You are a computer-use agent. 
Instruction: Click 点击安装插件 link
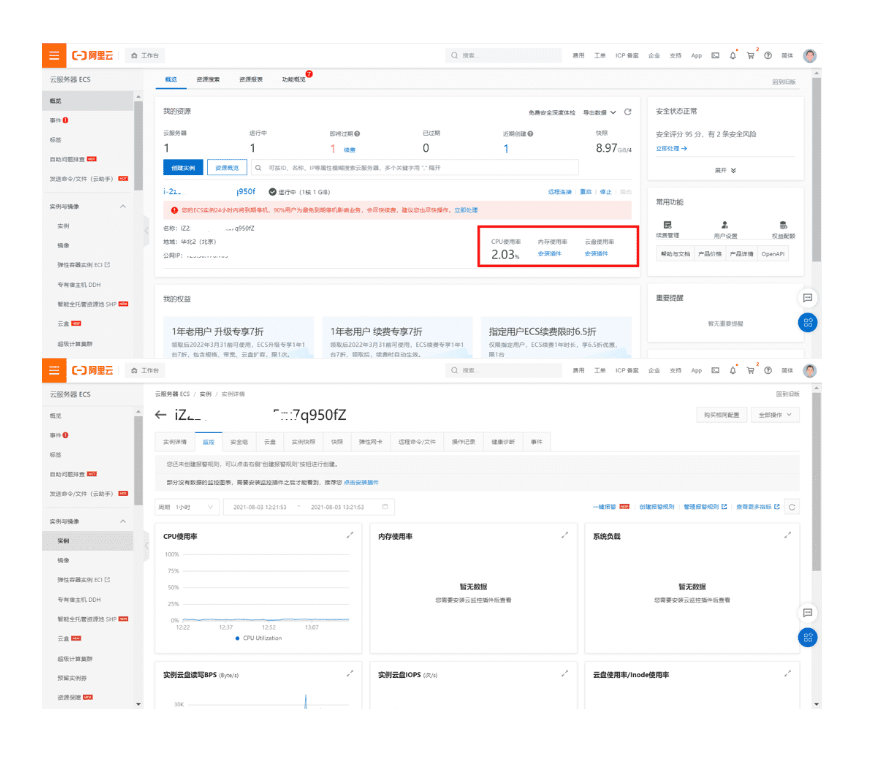[x=361, y=482]
